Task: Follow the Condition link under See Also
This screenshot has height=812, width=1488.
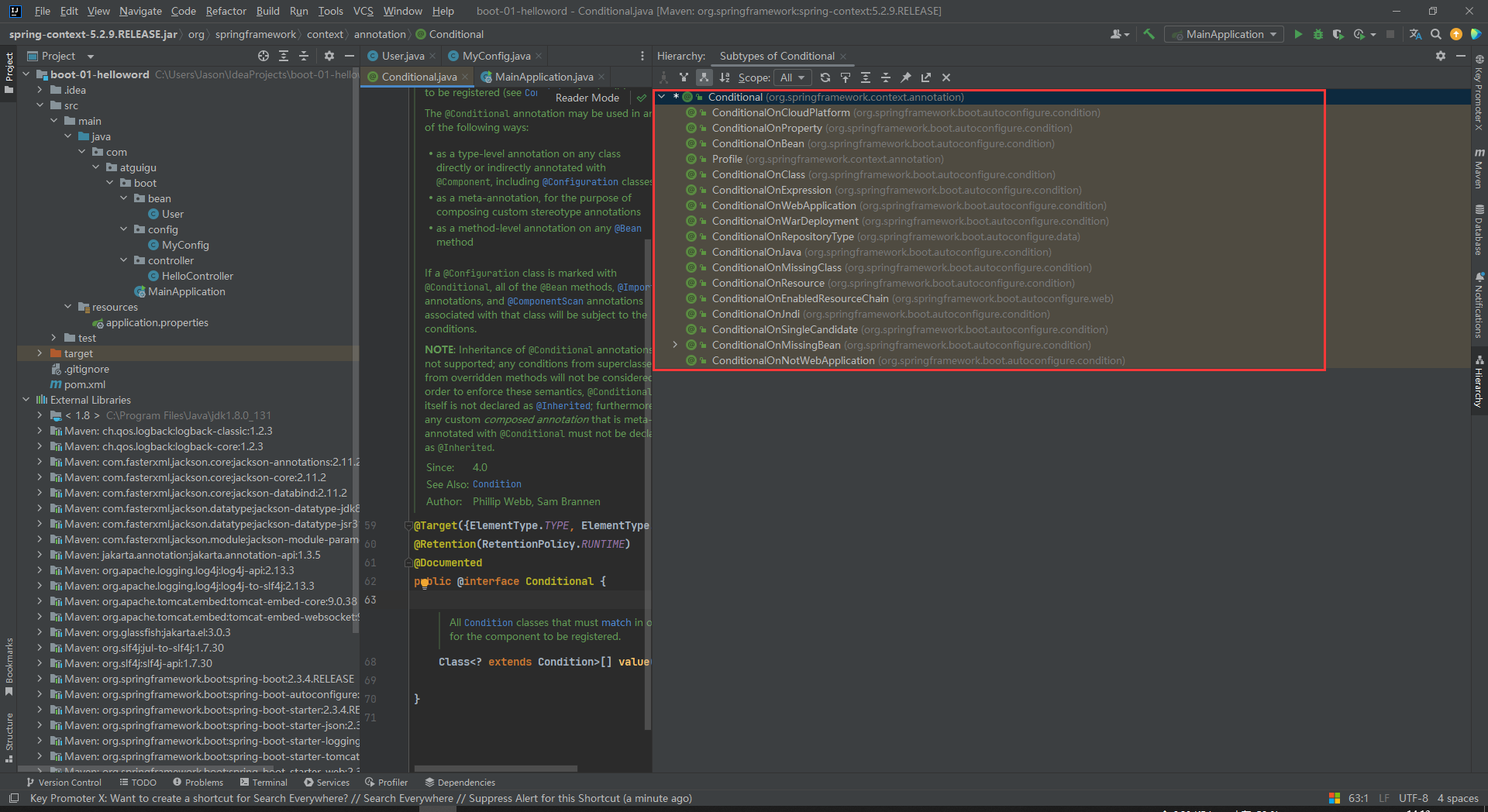Action: coord(497,484)
